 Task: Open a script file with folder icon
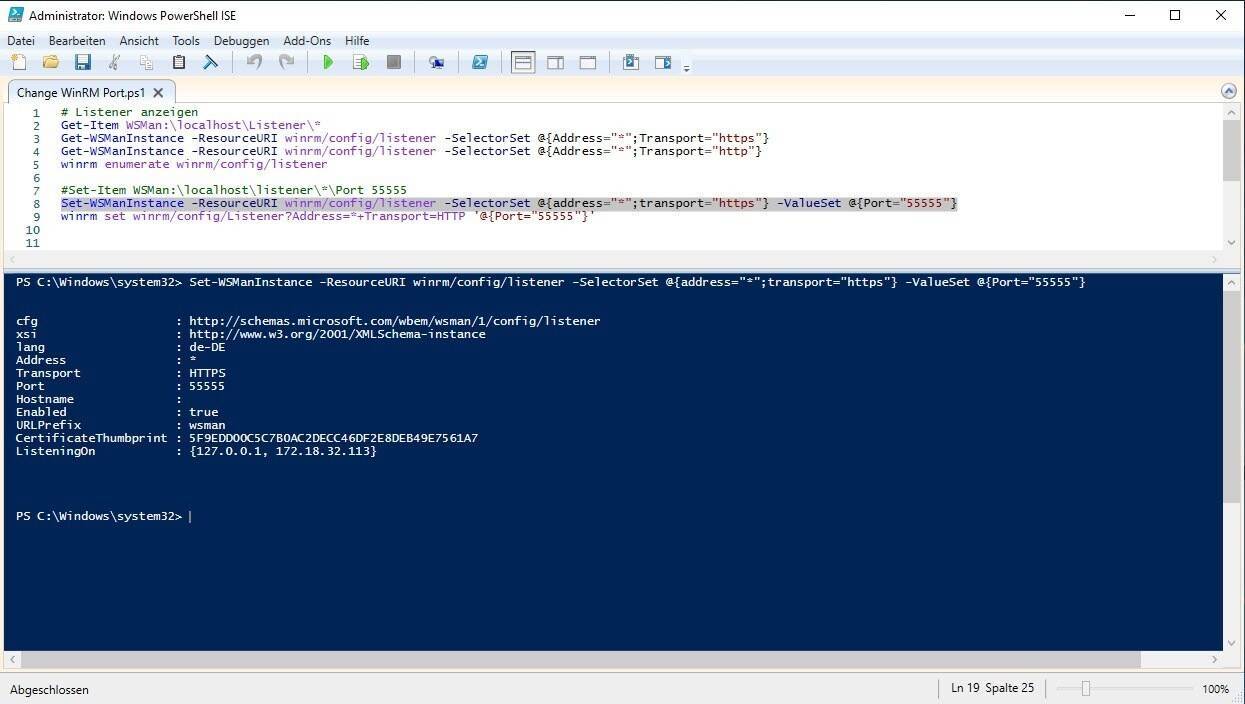(x=50, y=63)
